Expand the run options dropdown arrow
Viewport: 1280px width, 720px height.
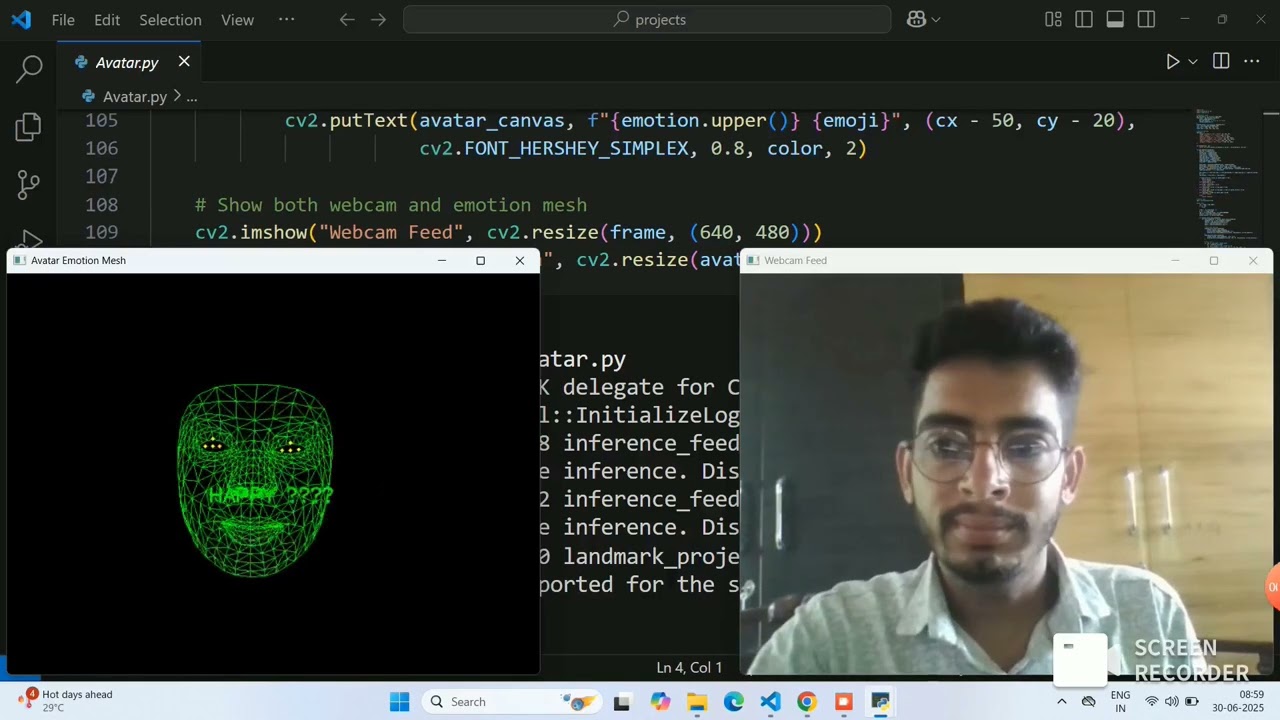(1192, 62)
